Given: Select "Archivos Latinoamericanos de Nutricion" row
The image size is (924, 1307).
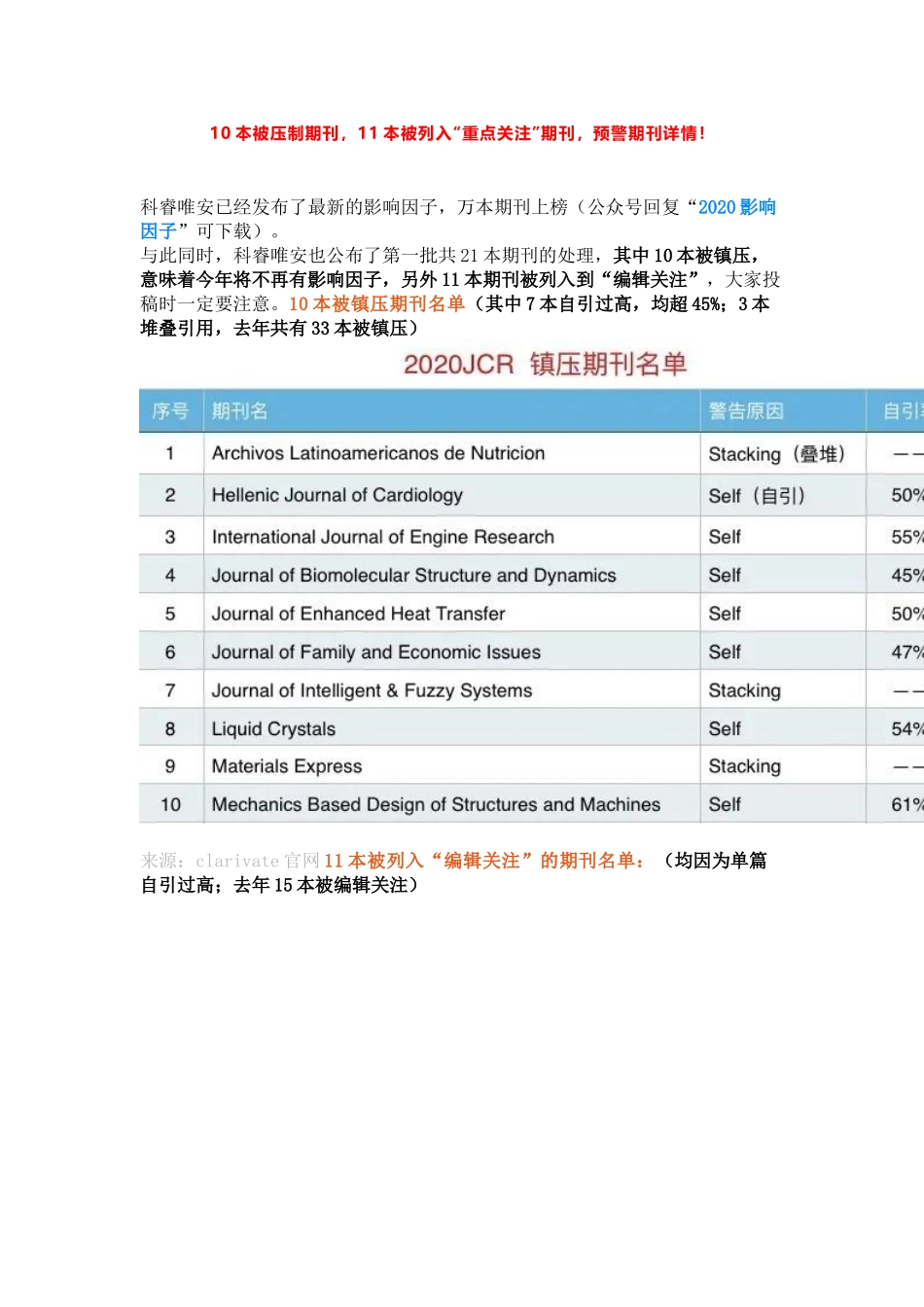Looking at the screenshot, I should (377, 453).
